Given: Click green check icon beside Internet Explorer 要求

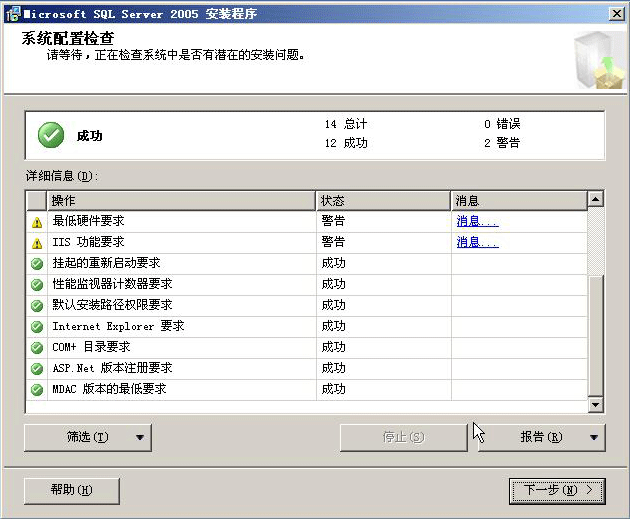Looking at the screenshot, I should pos(37,327).
